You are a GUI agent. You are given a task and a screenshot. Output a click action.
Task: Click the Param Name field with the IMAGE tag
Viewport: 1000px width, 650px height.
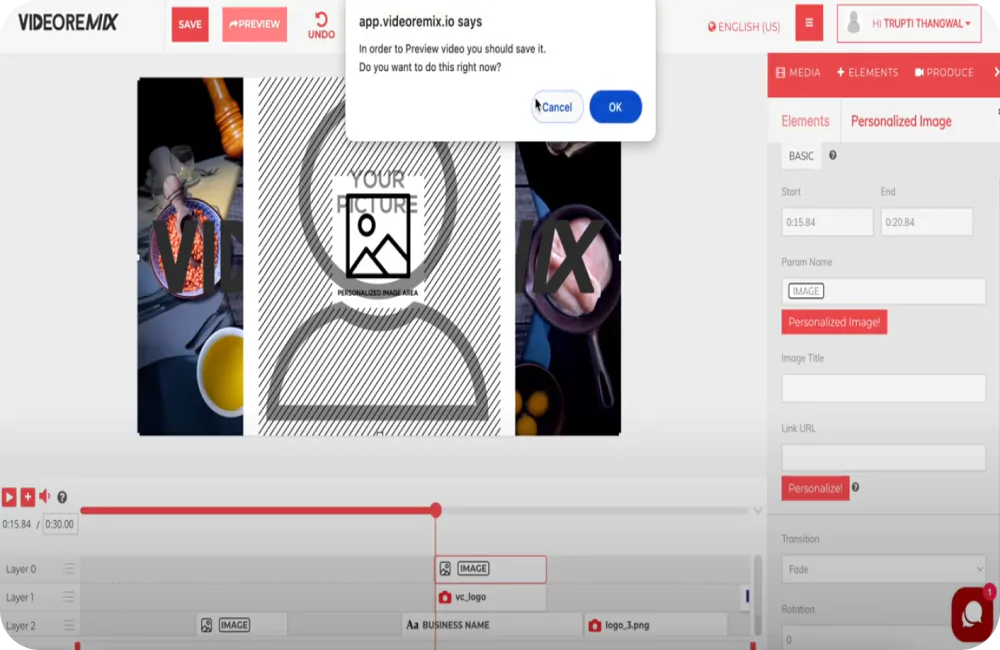click(x=883, y=291)
